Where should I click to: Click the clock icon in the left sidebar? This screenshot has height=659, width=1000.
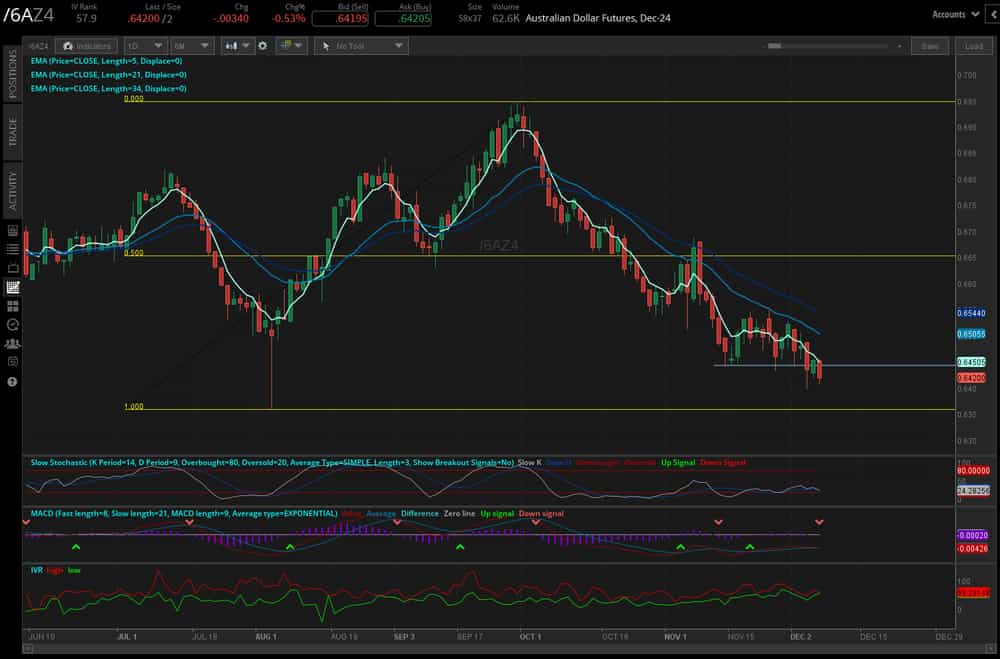pos(12,323)
